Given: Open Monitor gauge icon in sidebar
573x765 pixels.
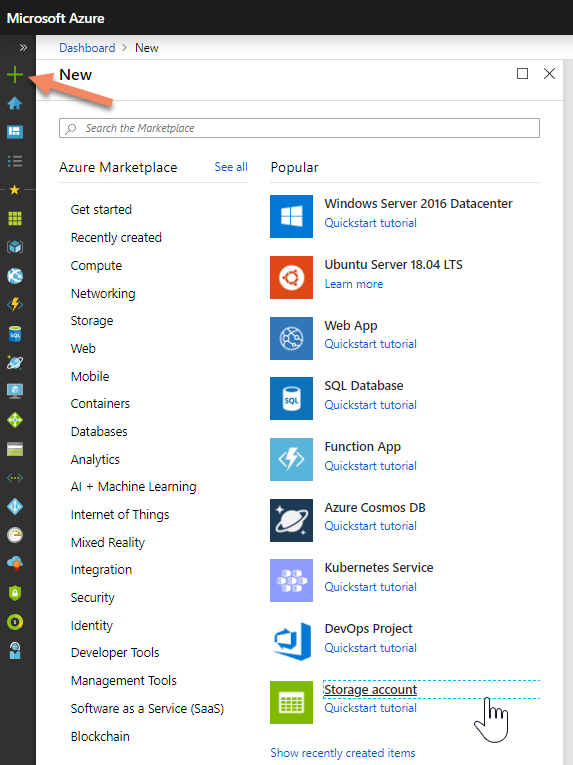Looking at the screenshot, I should click(15, 535).
